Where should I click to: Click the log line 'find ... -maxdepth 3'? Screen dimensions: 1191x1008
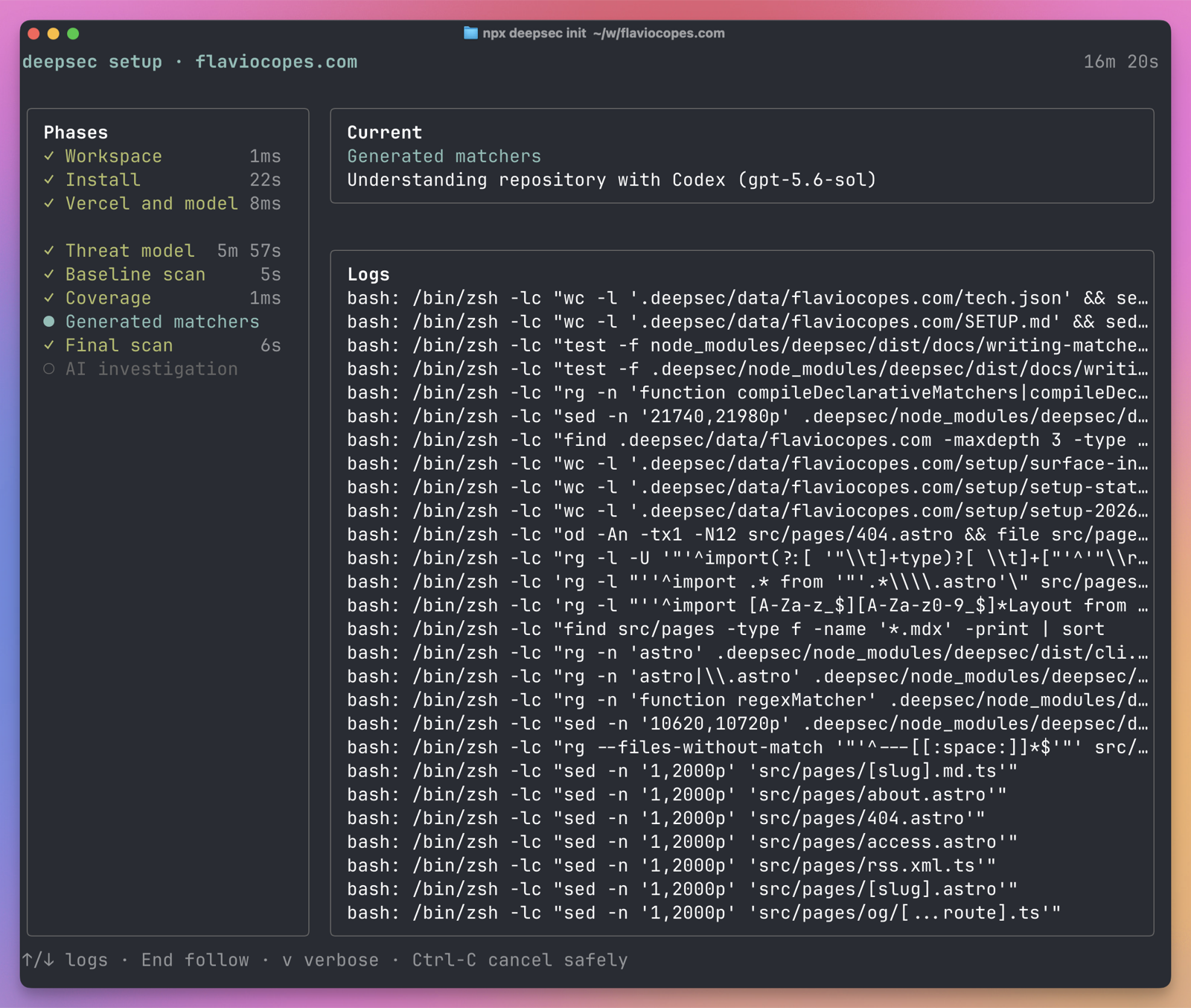[747, 440]
